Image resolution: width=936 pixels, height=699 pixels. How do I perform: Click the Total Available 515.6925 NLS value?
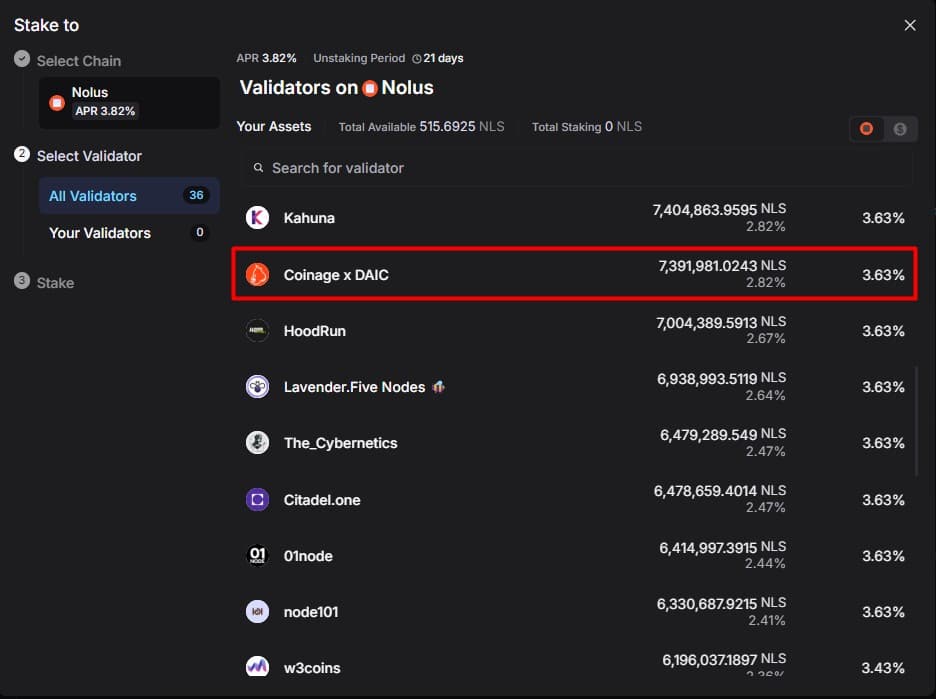(x=461, y=127)
